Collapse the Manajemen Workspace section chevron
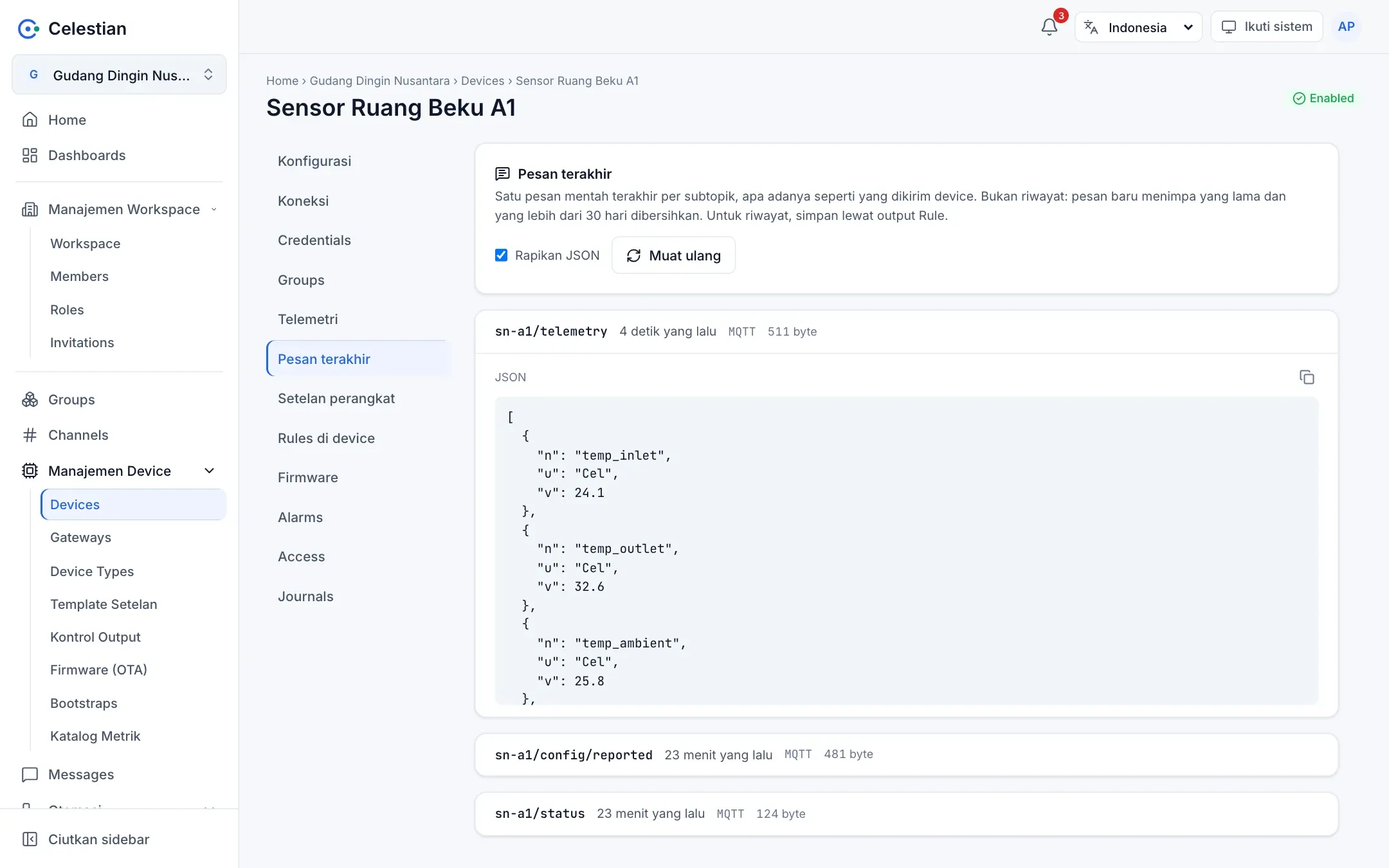The image size is (1389, 868). pos(214,209)
